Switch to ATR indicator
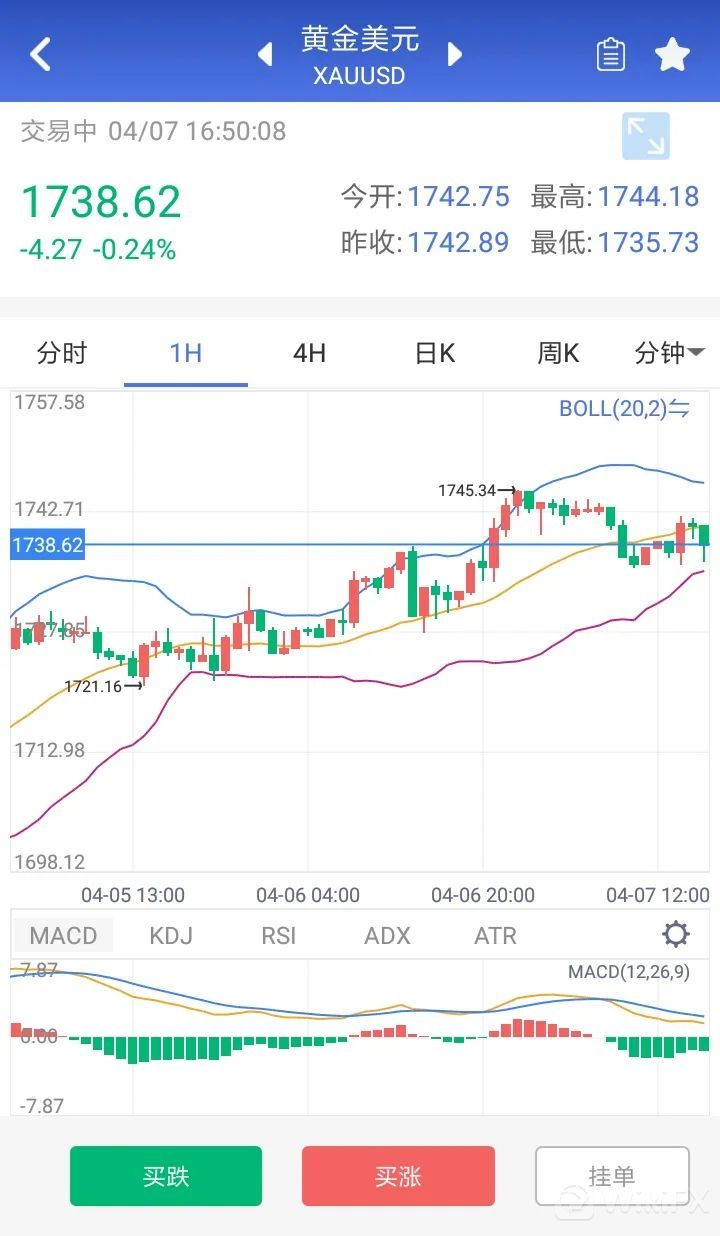Viewport: 720px width, 1236px height. pyautogui.click(x=495, y=936)
